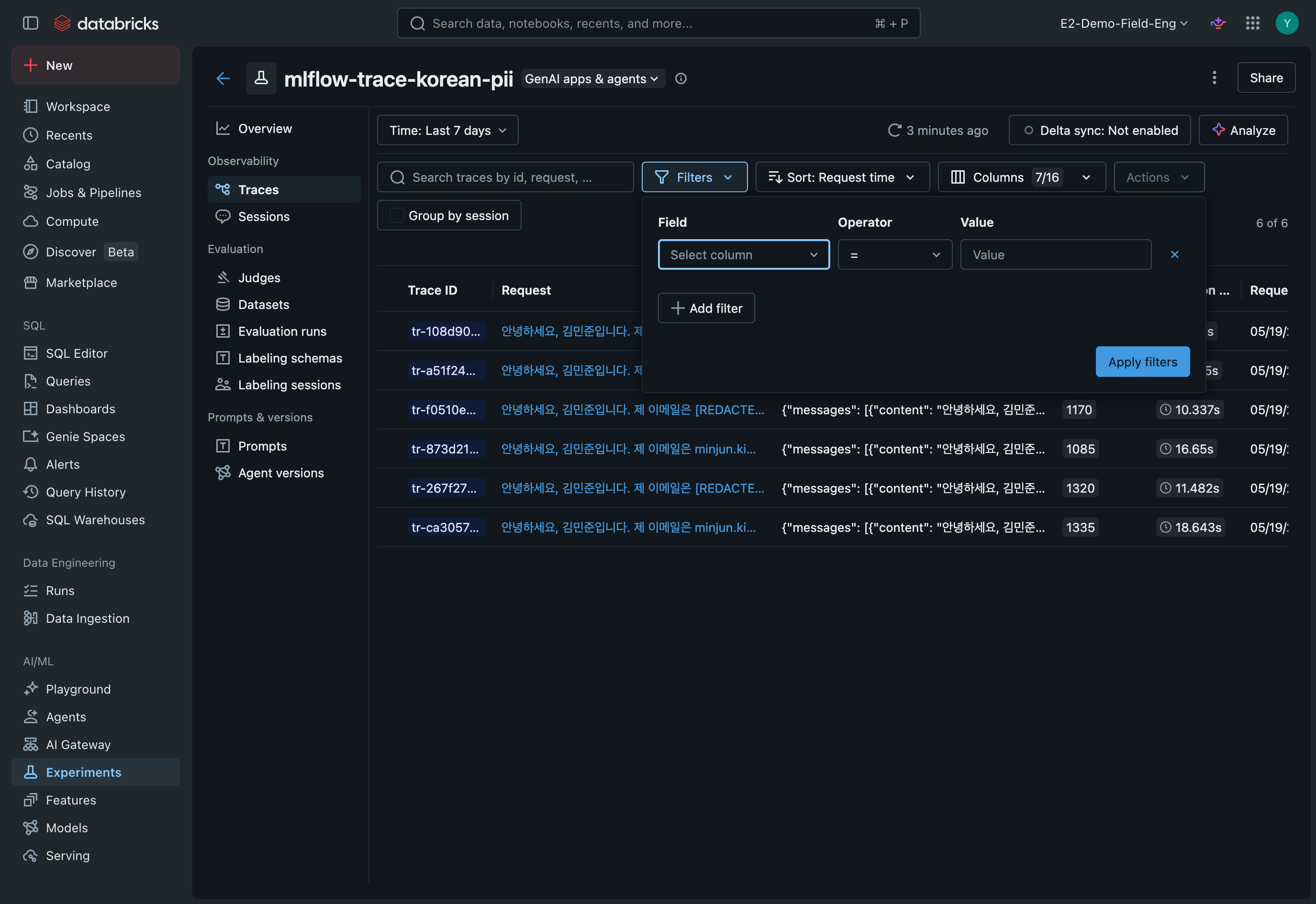Open the Evaluation runs section
The image size is (1316, 904).
click(x=284, y=331)
